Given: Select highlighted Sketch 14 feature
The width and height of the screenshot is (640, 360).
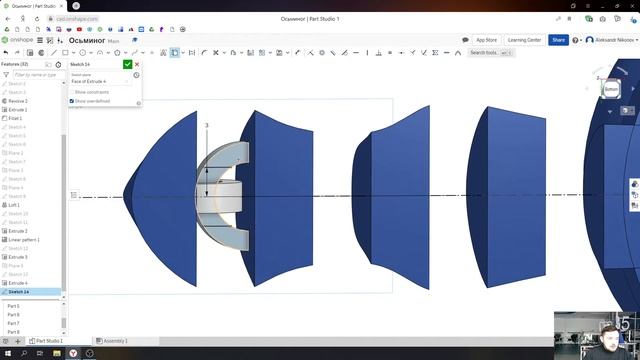Looking at the screenshot, I should point(31,292).
